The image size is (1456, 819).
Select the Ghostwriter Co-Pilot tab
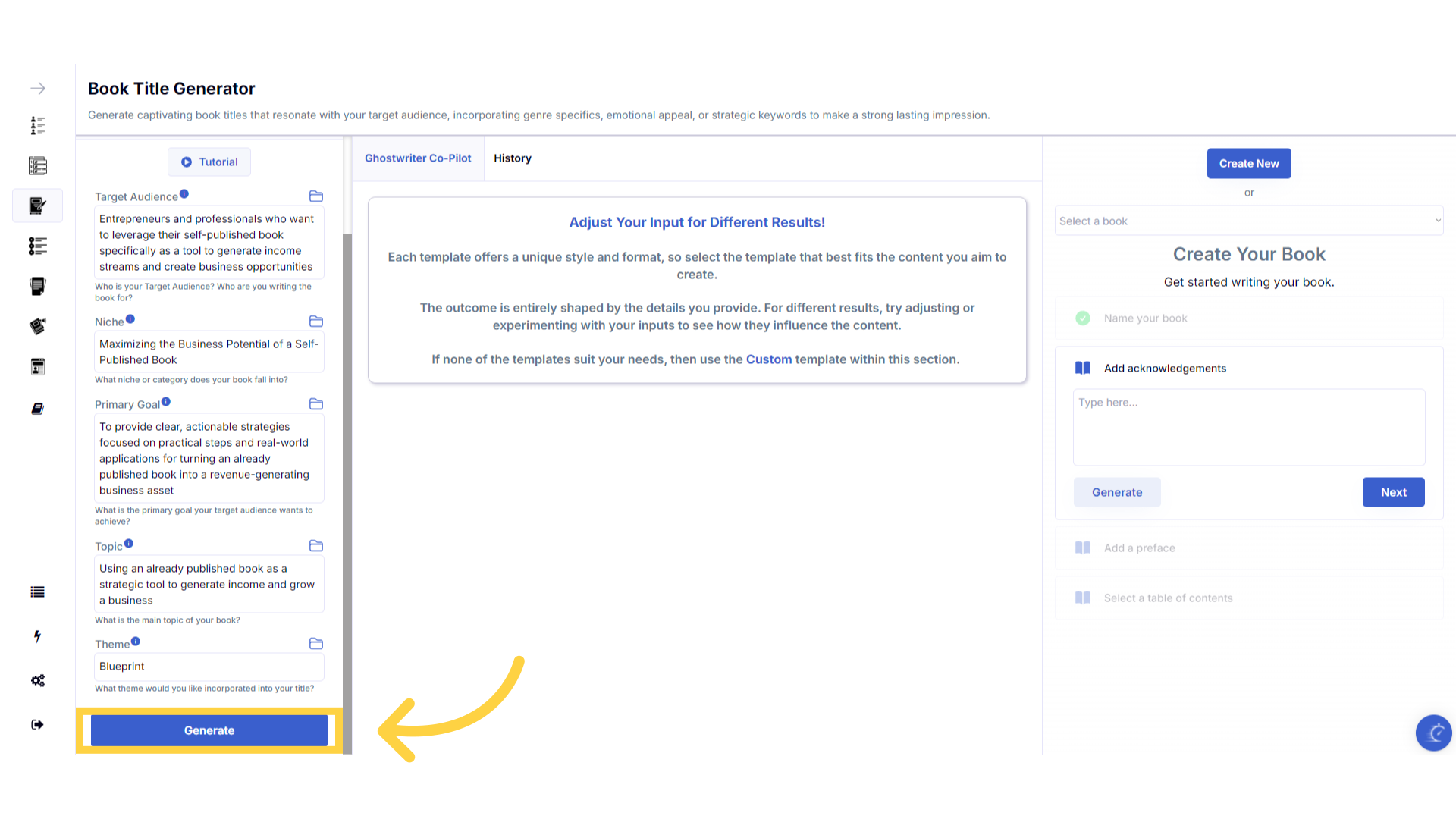point(418,158)
